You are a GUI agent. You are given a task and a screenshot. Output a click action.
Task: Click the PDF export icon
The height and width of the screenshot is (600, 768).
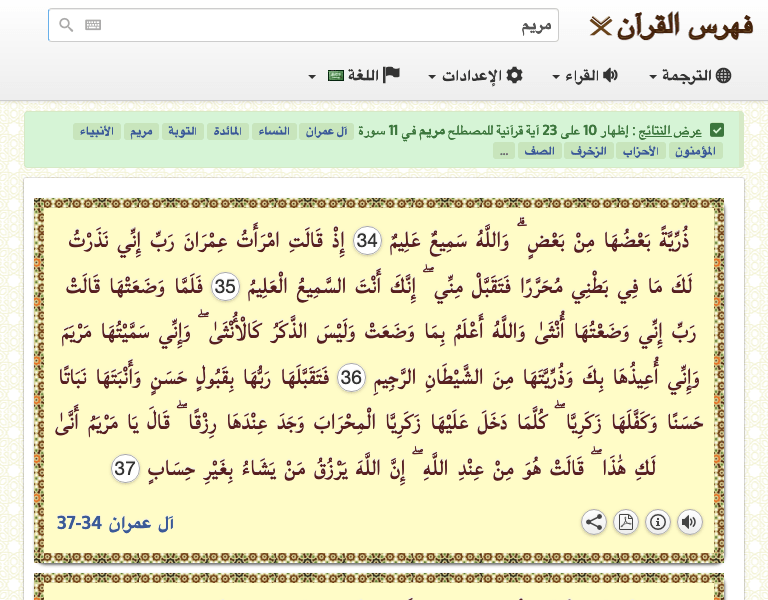[x=626, y=522]
